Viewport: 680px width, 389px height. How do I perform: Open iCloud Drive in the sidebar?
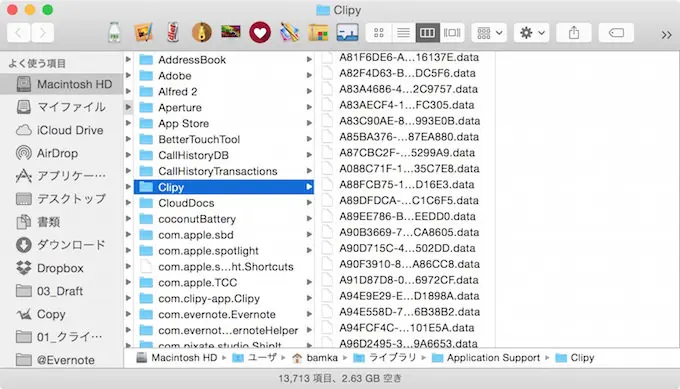point(62,130)
